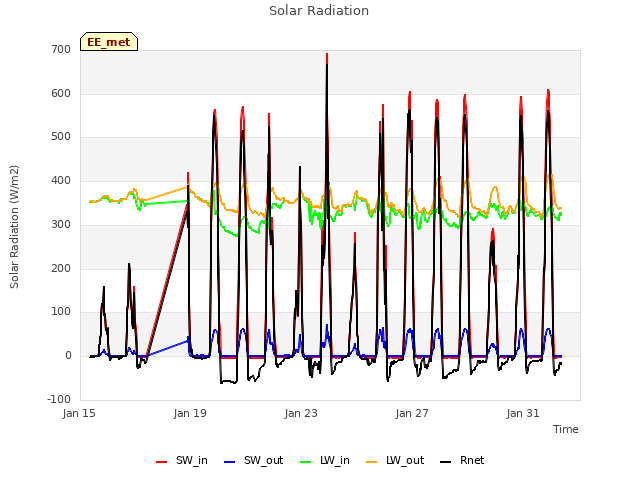Click the 400 y-axis tick label

click(x=61, y=180)
